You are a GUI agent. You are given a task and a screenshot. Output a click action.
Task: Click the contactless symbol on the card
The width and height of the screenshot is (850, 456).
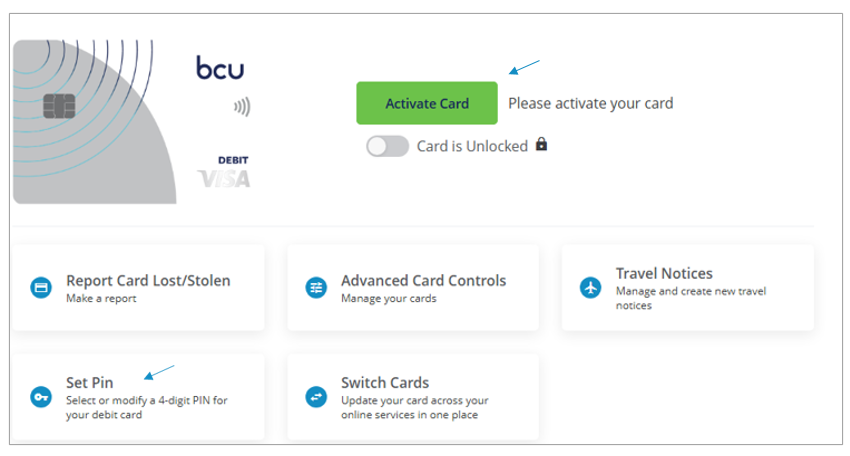[x=241, y=105]
